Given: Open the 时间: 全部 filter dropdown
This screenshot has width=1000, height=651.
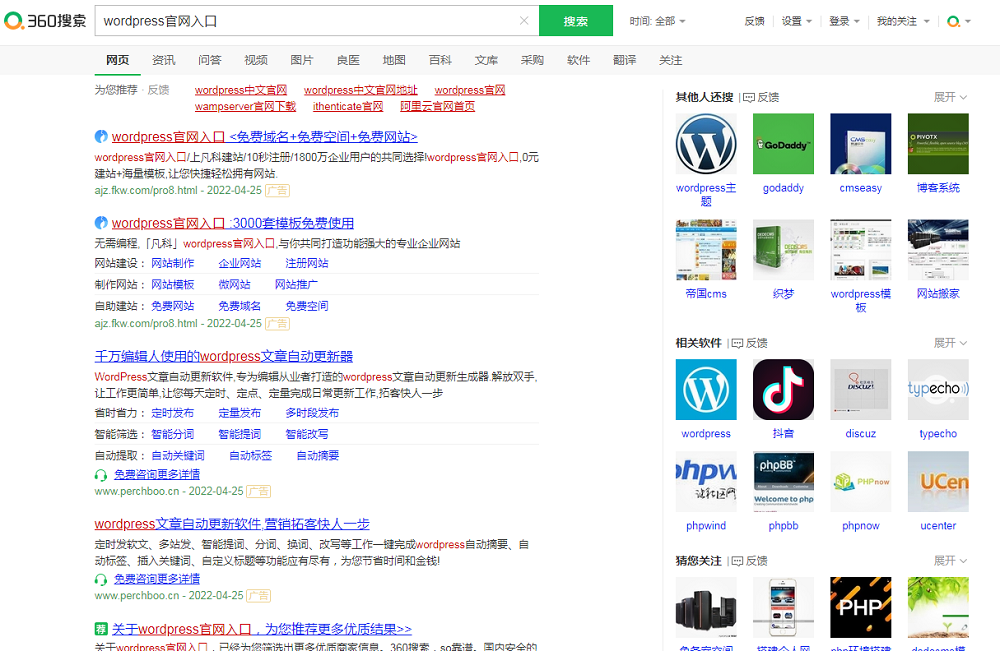Looking at the screenshot, I should (x=657, y=21).
